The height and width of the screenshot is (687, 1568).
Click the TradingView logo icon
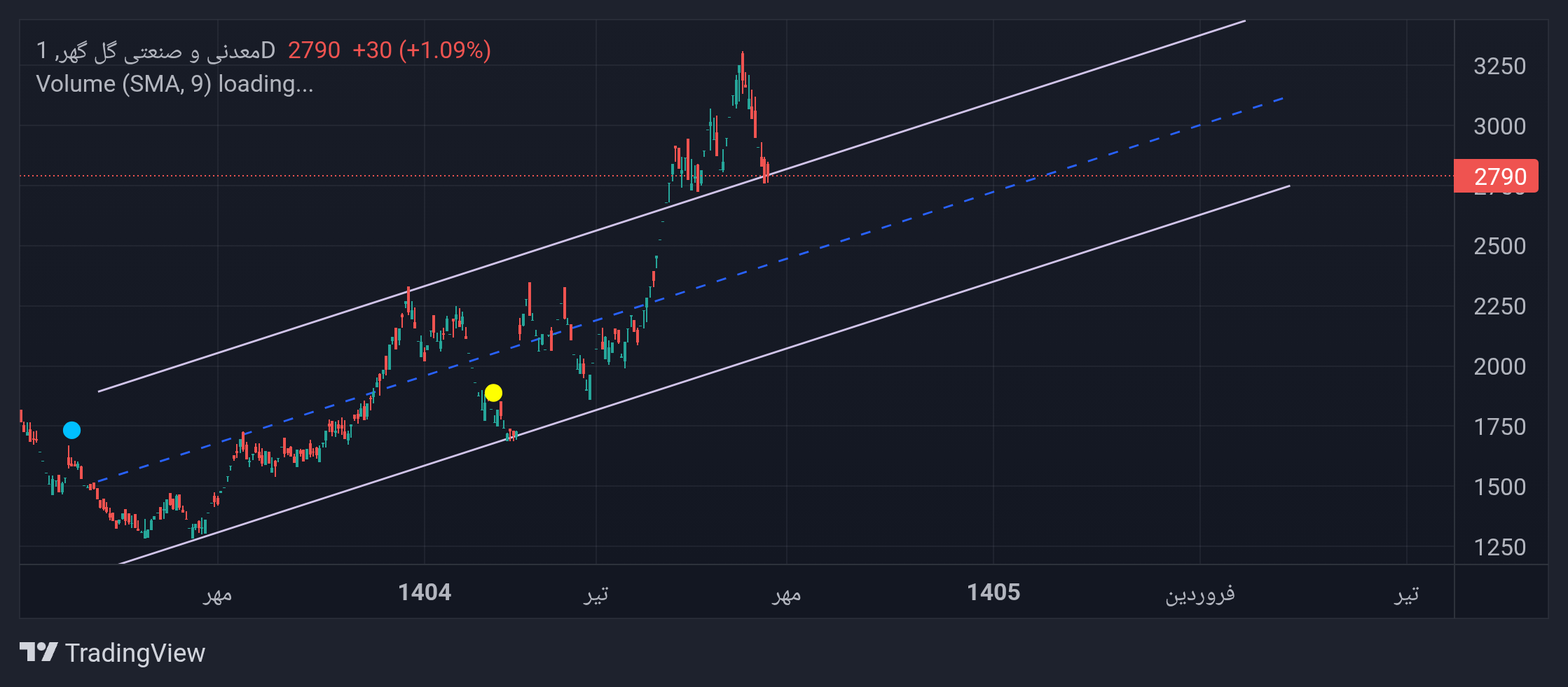click(39, 652)
